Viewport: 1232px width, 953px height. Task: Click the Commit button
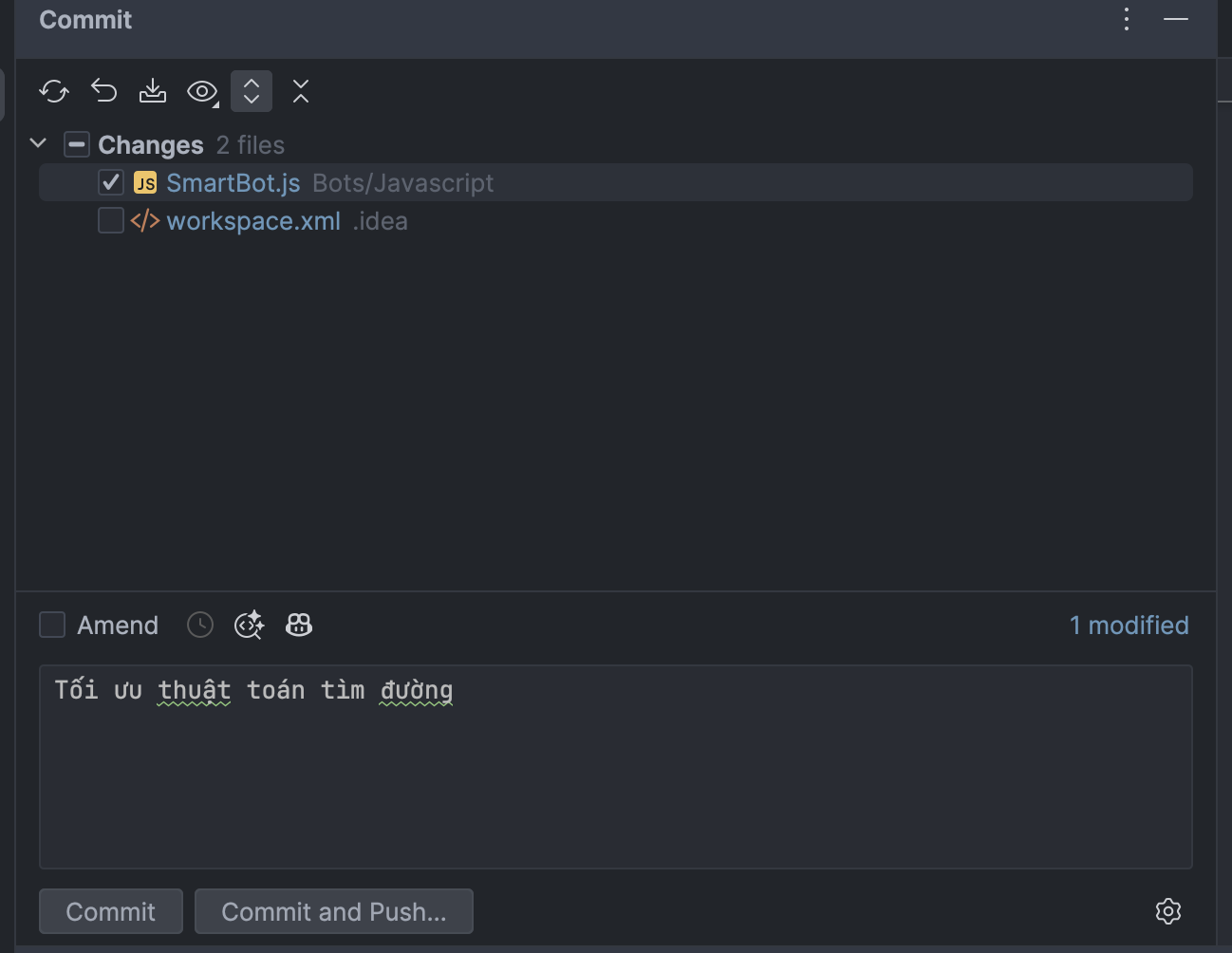coord(111,911)
